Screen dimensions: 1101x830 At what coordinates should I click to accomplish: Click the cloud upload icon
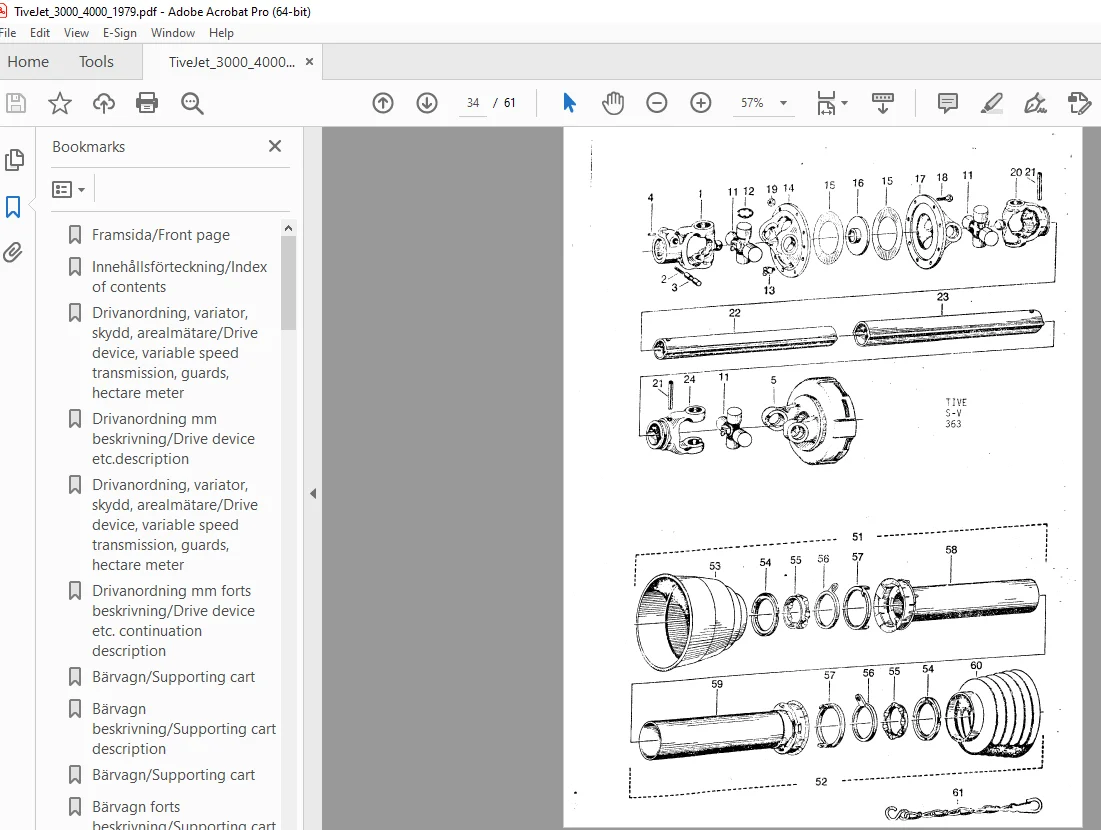pos(104,103)
